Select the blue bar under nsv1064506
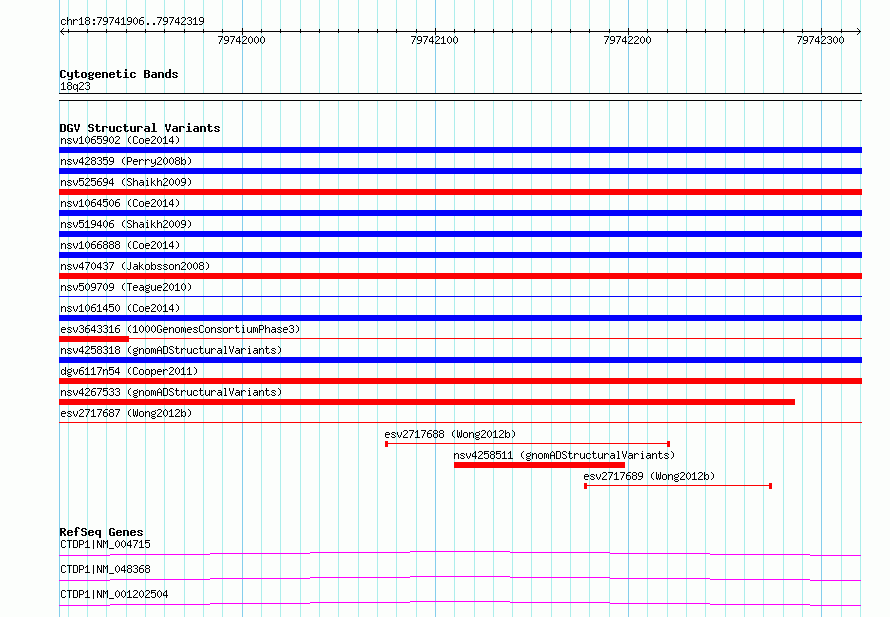The image size is (890, 617). click(460, 213)
